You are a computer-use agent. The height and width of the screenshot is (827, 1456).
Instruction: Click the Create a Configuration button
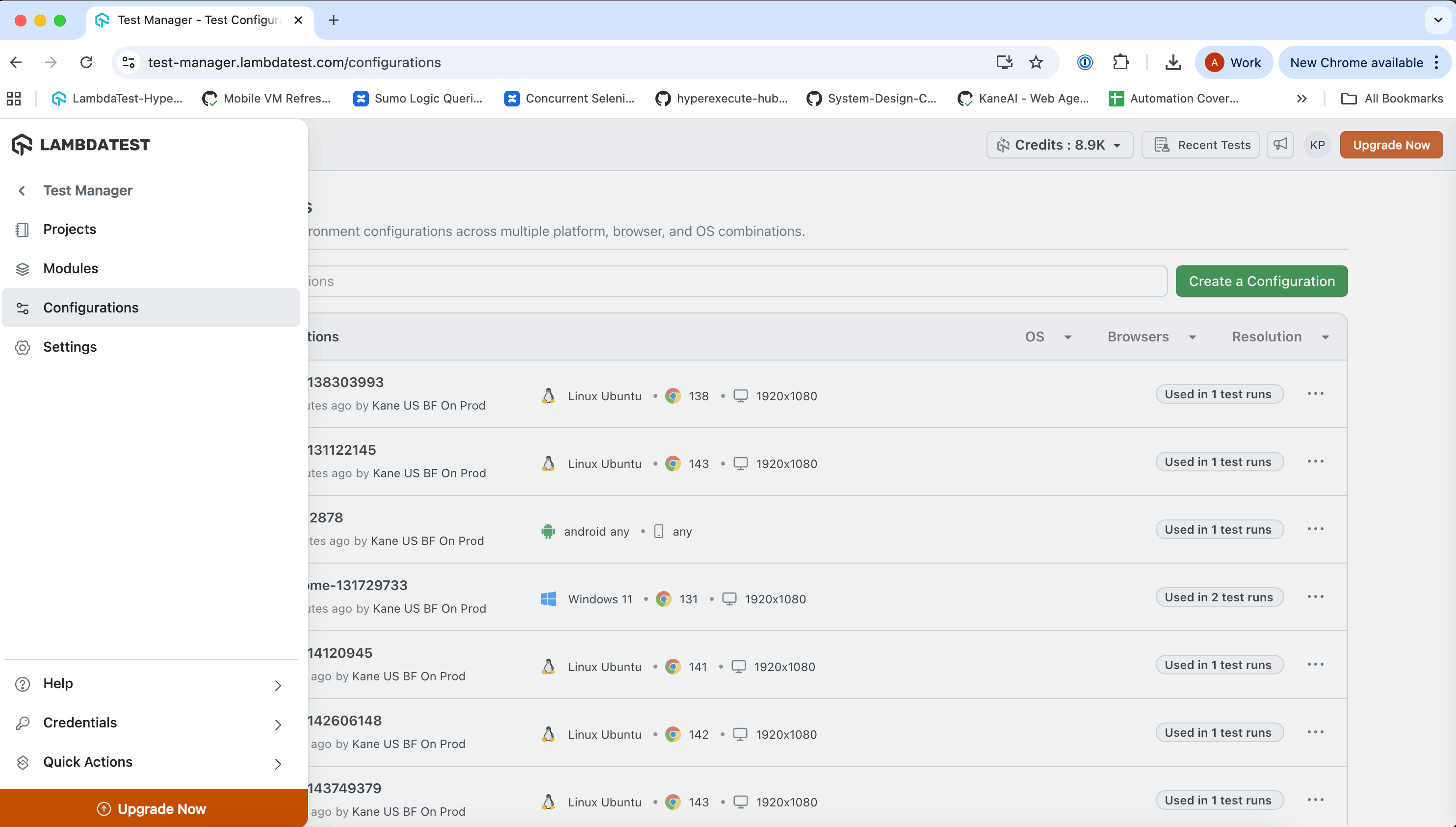[1261, 281]
